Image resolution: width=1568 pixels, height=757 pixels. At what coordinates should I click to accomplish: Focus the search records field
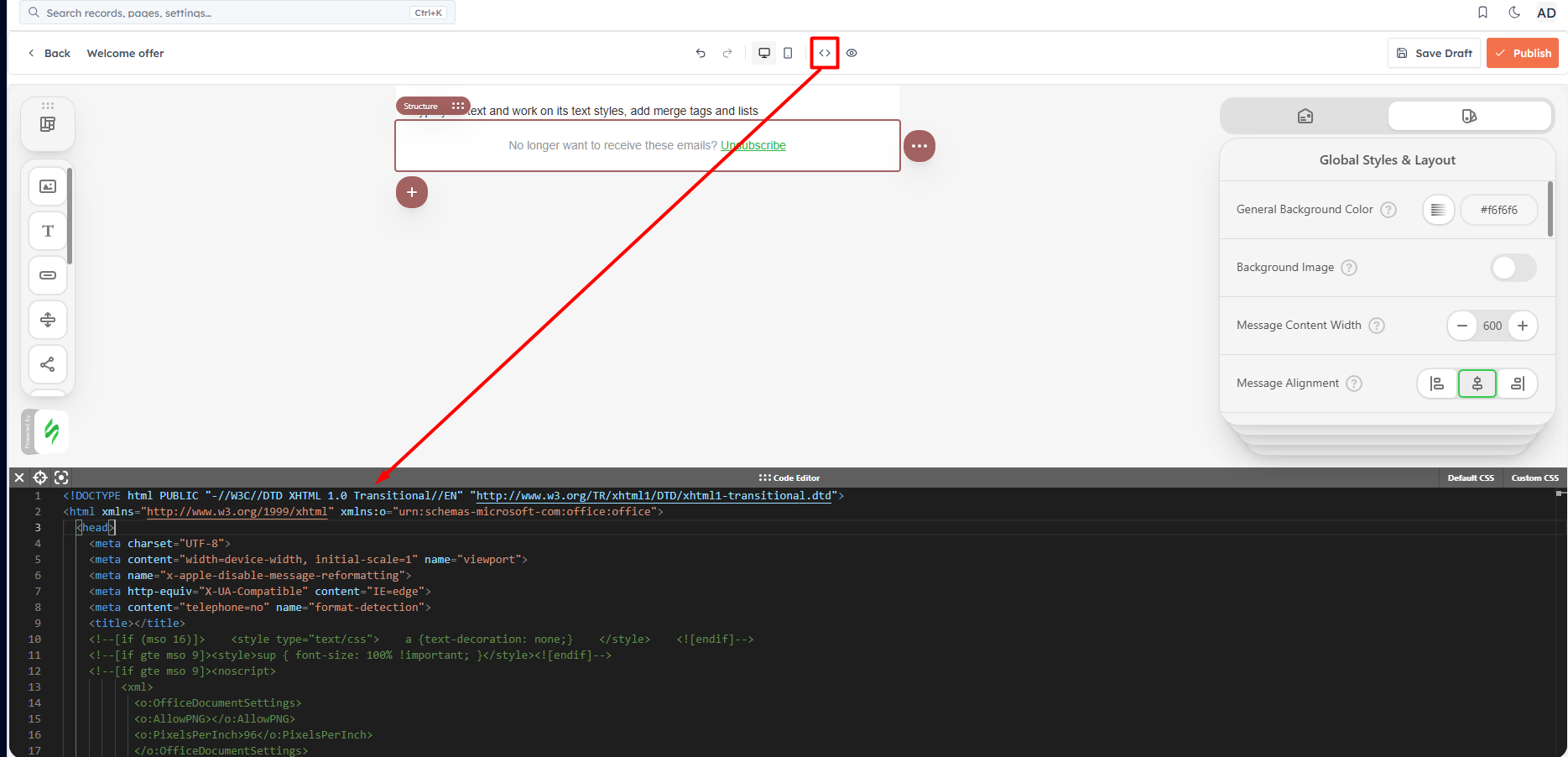click(x=237, y=13)
